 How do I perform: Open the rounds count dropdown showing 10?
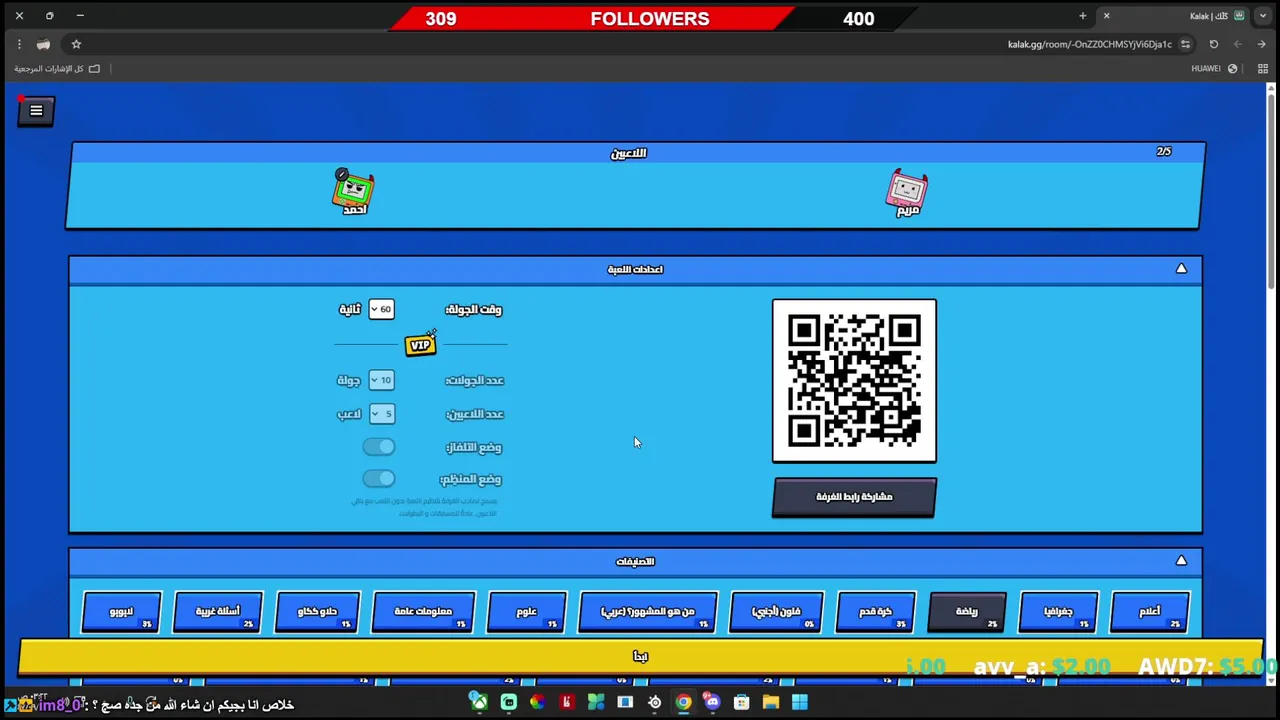pyautogui.click(x=381, y=380)
